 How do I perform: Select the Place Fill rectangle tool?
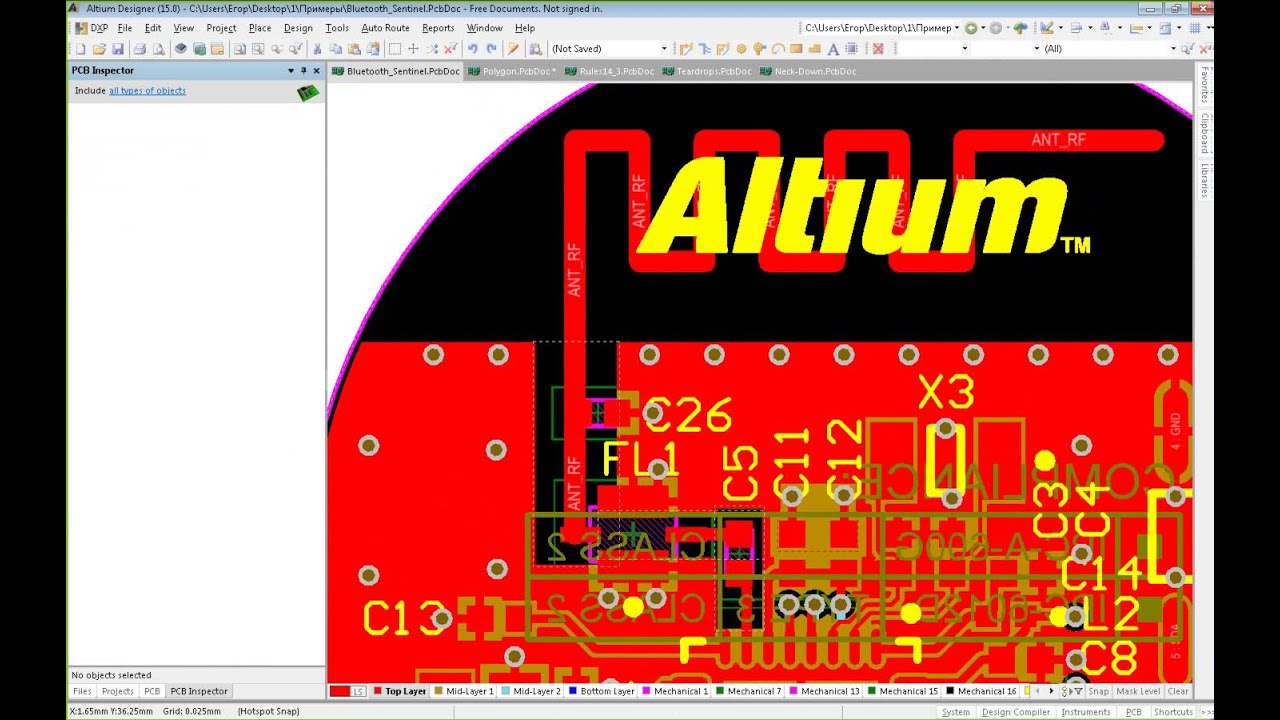coord(796,48)
